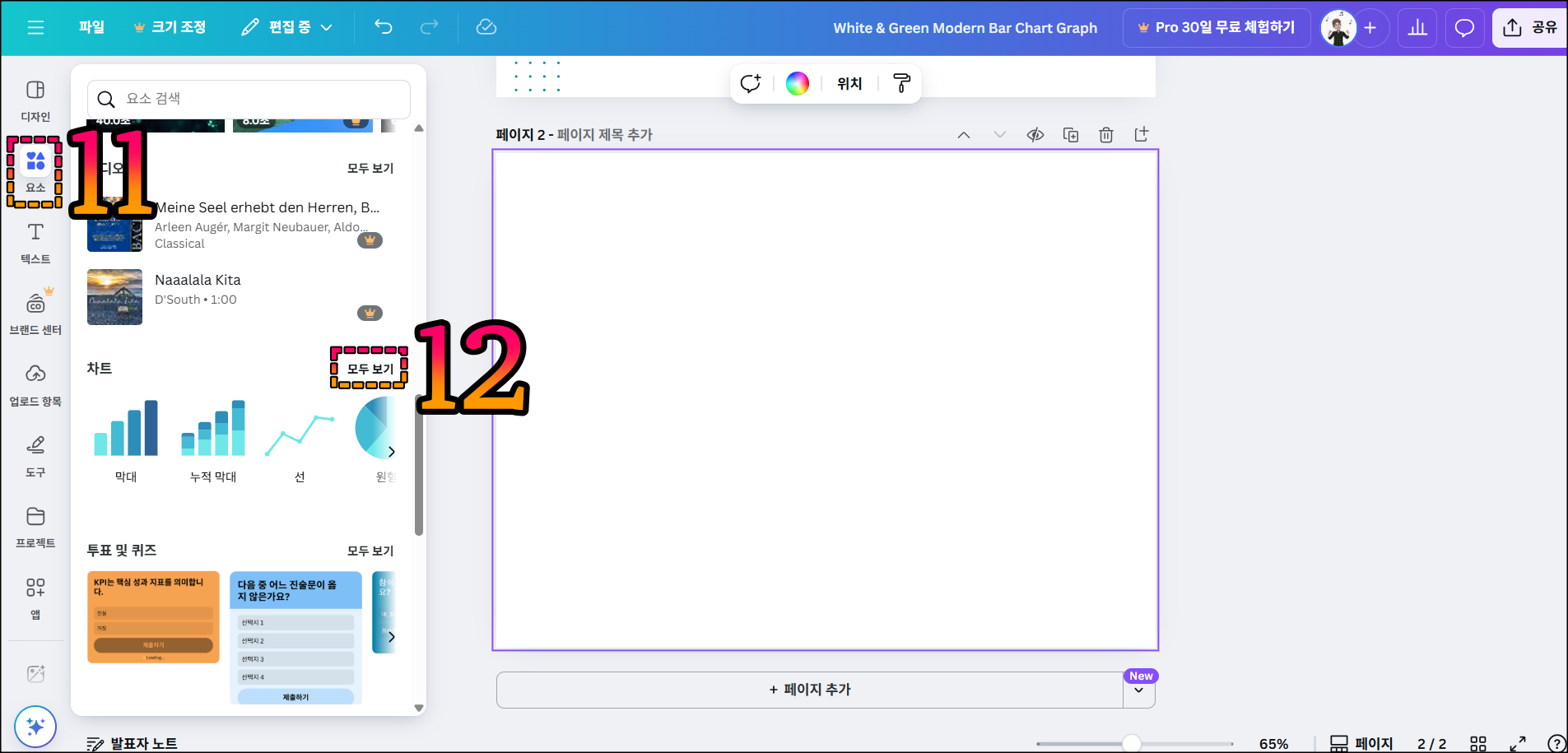Edit the 페이지 제목 추가 title field
Viewport: 1568px width, 753px height.
tap(605, 134)
